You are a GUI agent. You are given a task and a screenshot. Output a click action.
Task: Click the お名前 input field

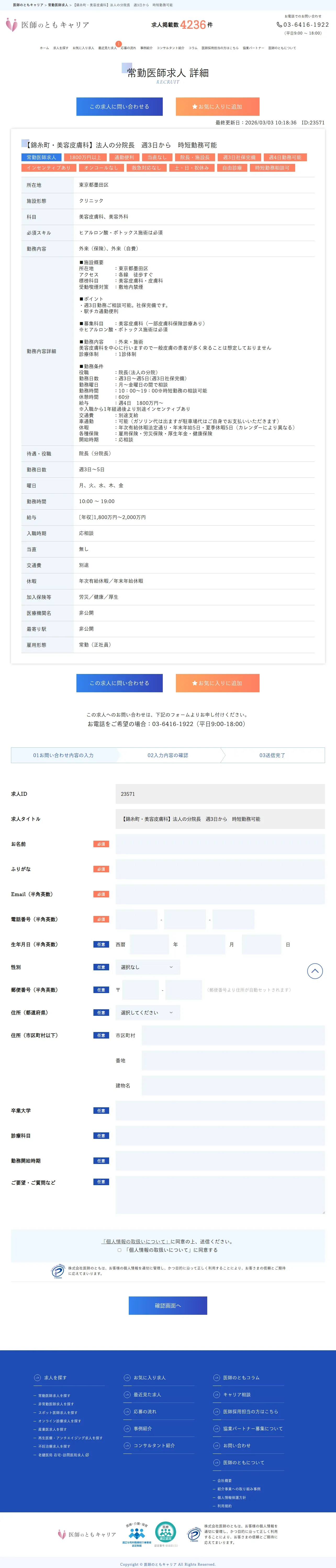click(x=220, y=844)
